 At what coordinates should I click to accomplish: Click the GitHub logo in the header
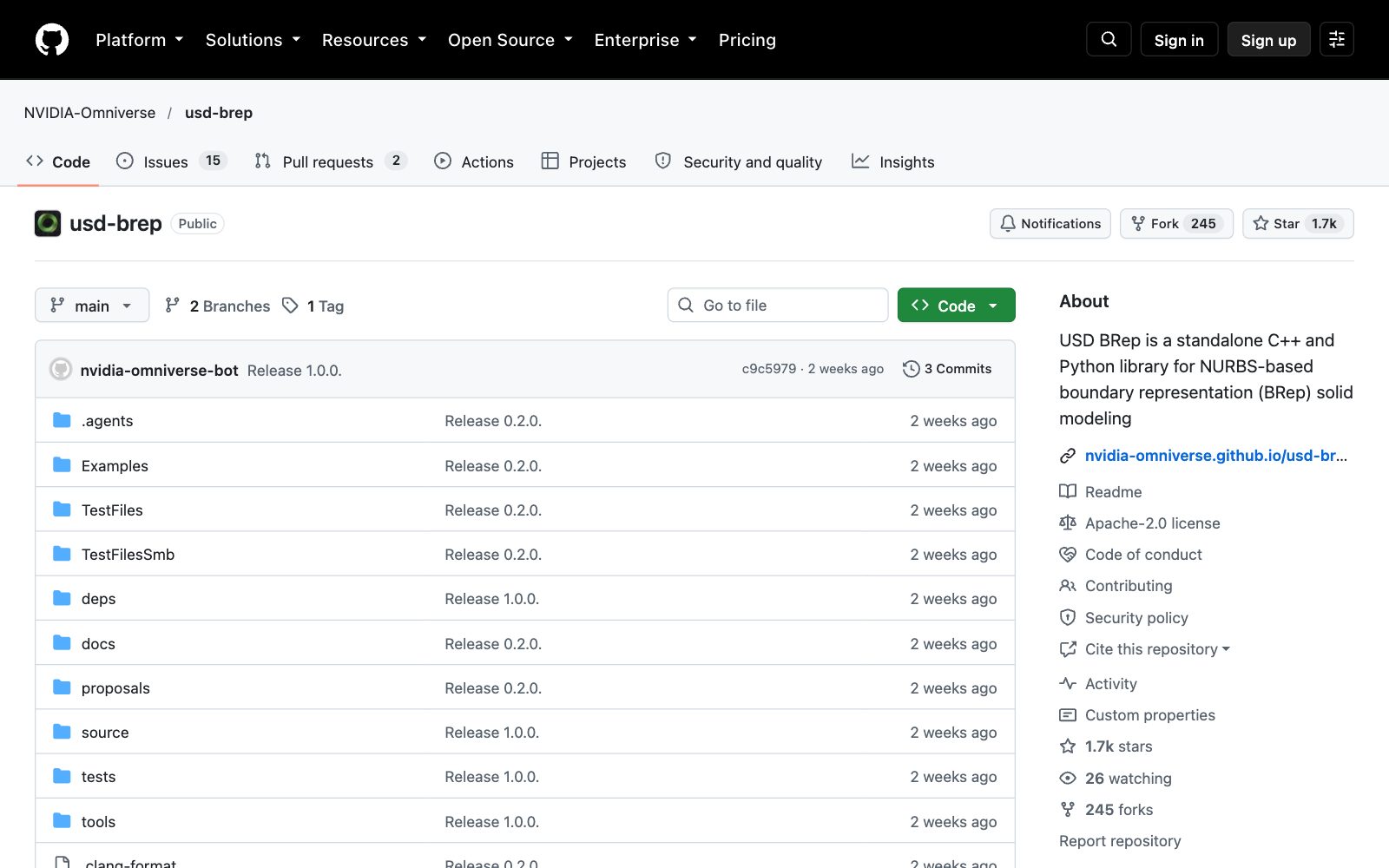coord(52,40)
